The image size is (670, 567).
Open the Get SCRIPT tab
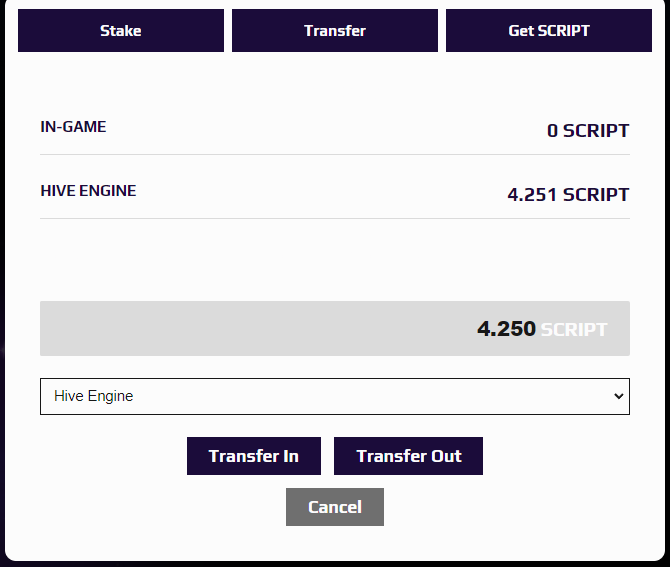(x=549, y=31)
